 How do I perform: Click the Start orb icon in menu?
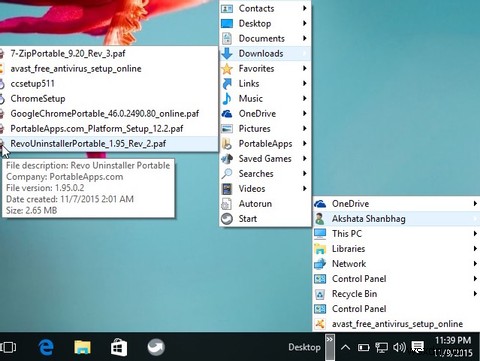227,219
